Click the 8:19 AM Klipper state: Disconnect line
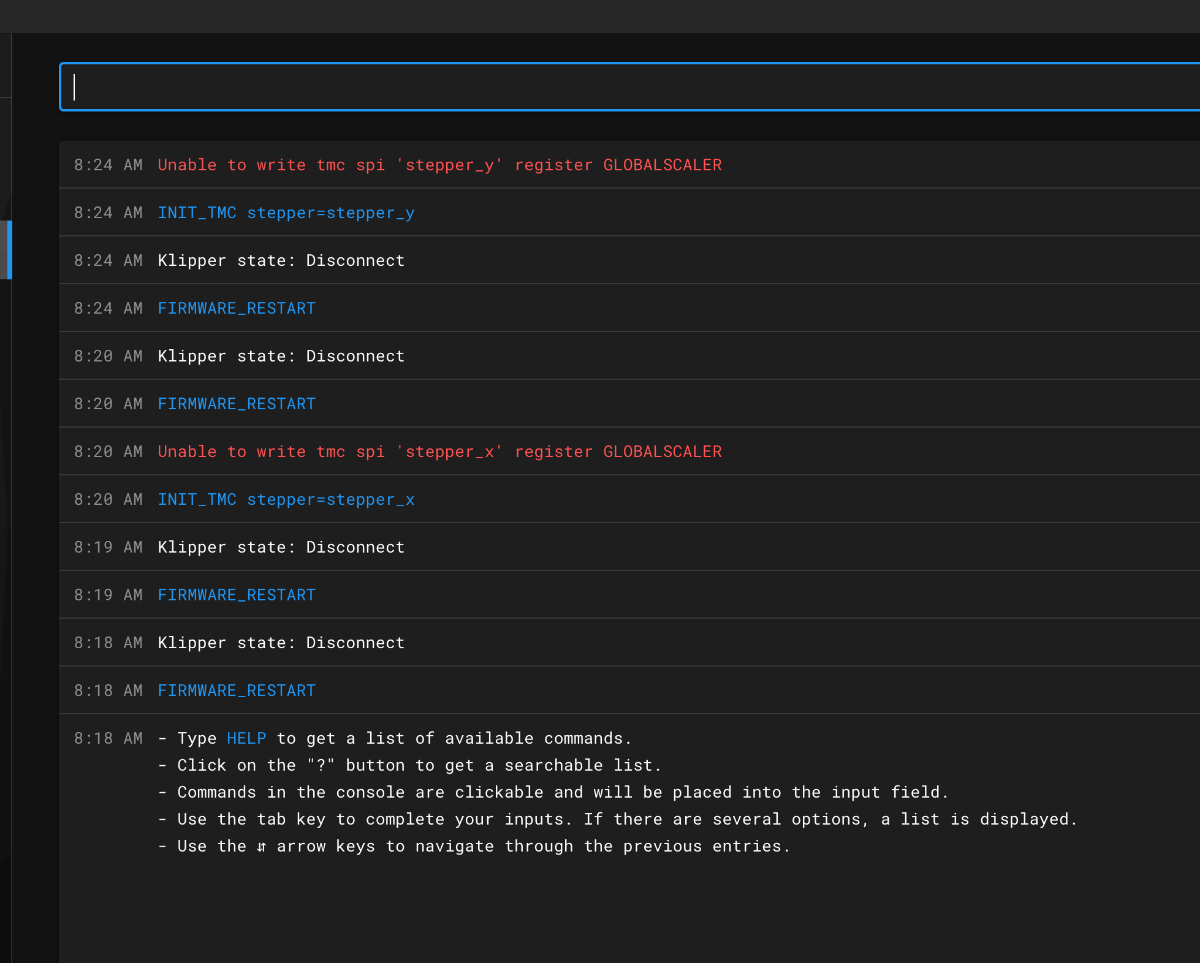The image size is (1200, 963). point(281,548)
